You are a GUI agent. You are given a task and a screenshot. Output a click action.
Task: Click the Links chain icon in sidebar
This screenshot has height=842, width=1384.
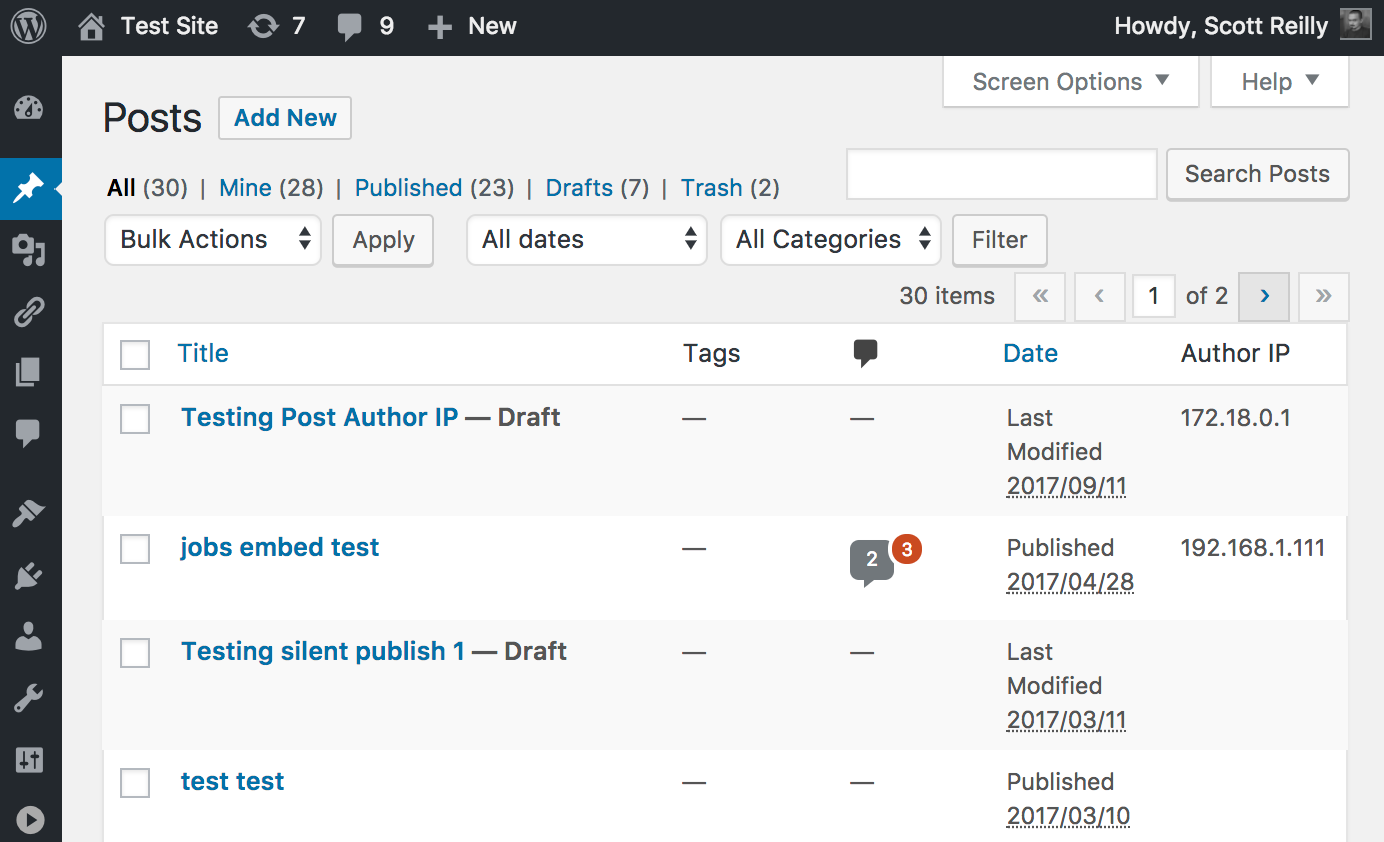[29, 312]
